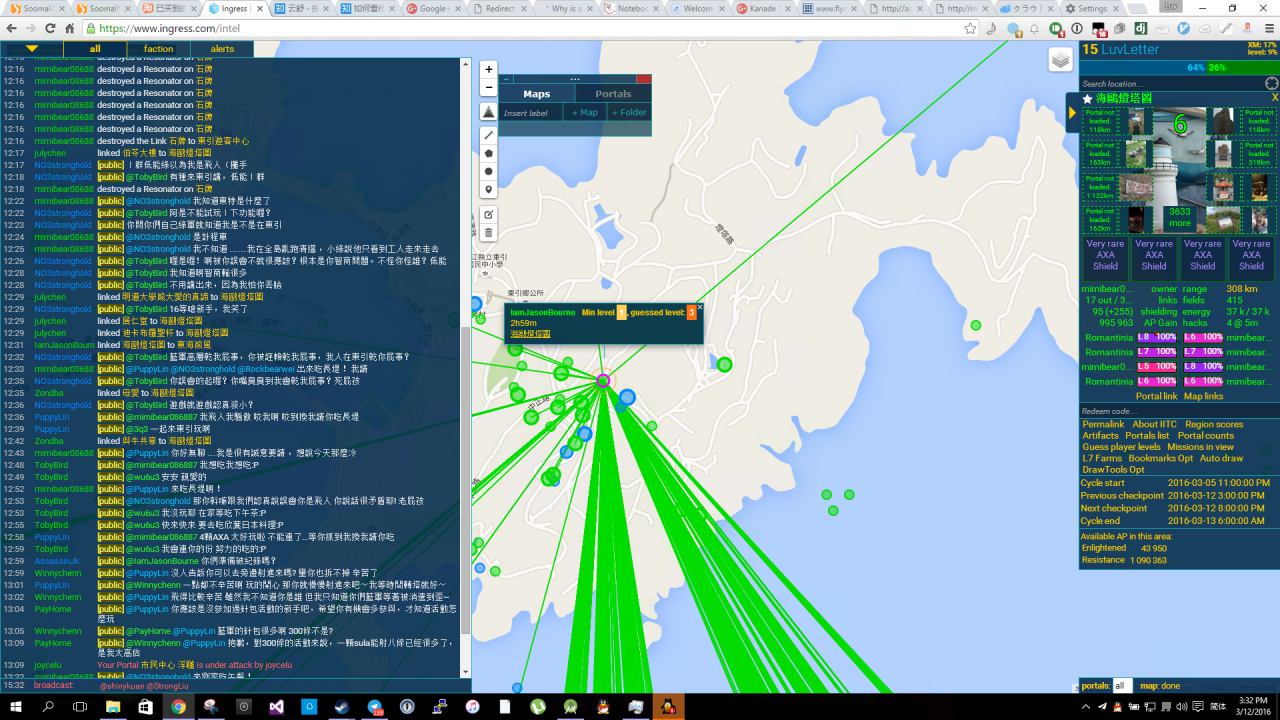Viewport: 1280px width, 720px height.
Task: Open the Portals bookmarks tab
Action: click(613, 94)
